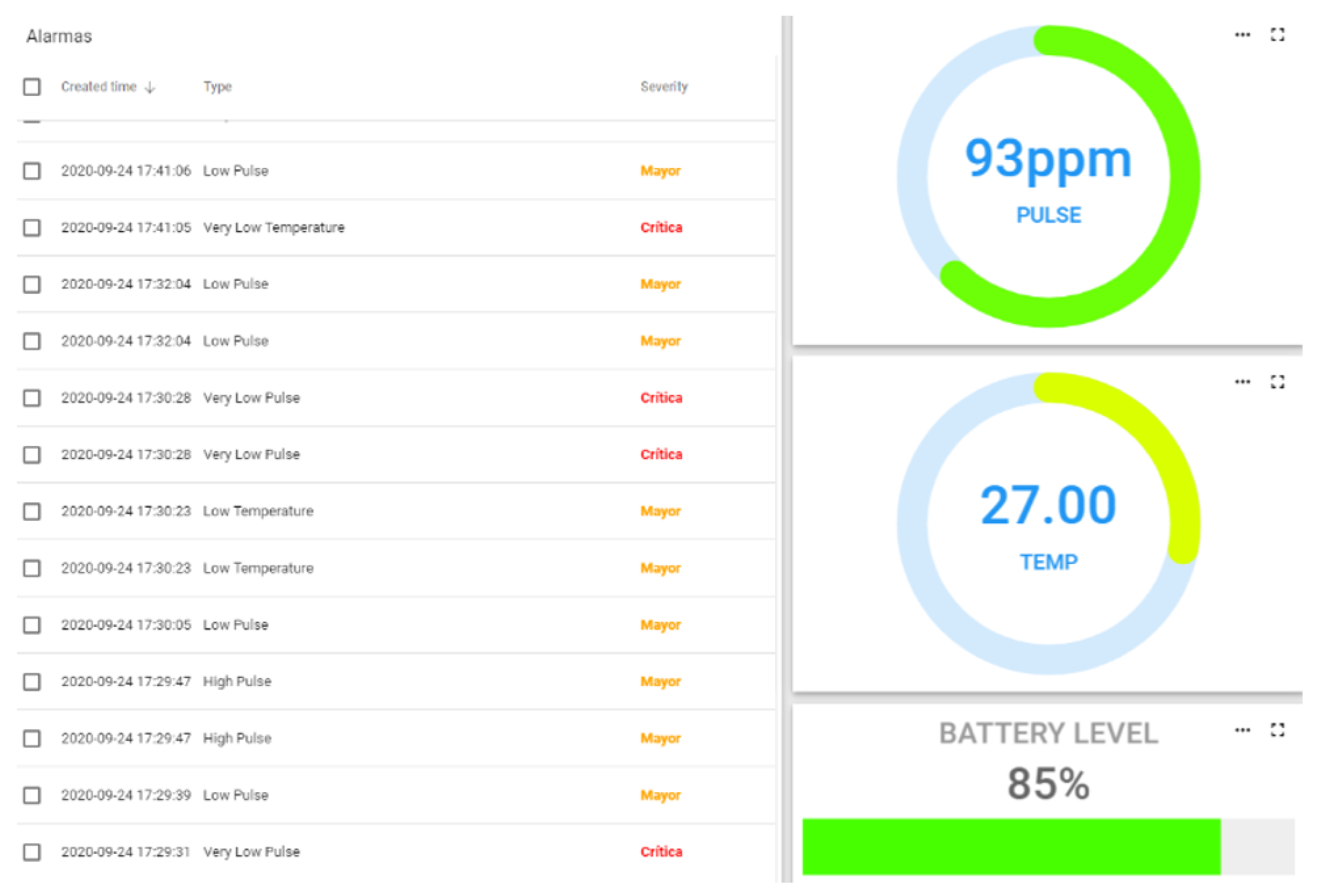Check the Very Low Temperature alarm checkbox

(x=32, y=227)
